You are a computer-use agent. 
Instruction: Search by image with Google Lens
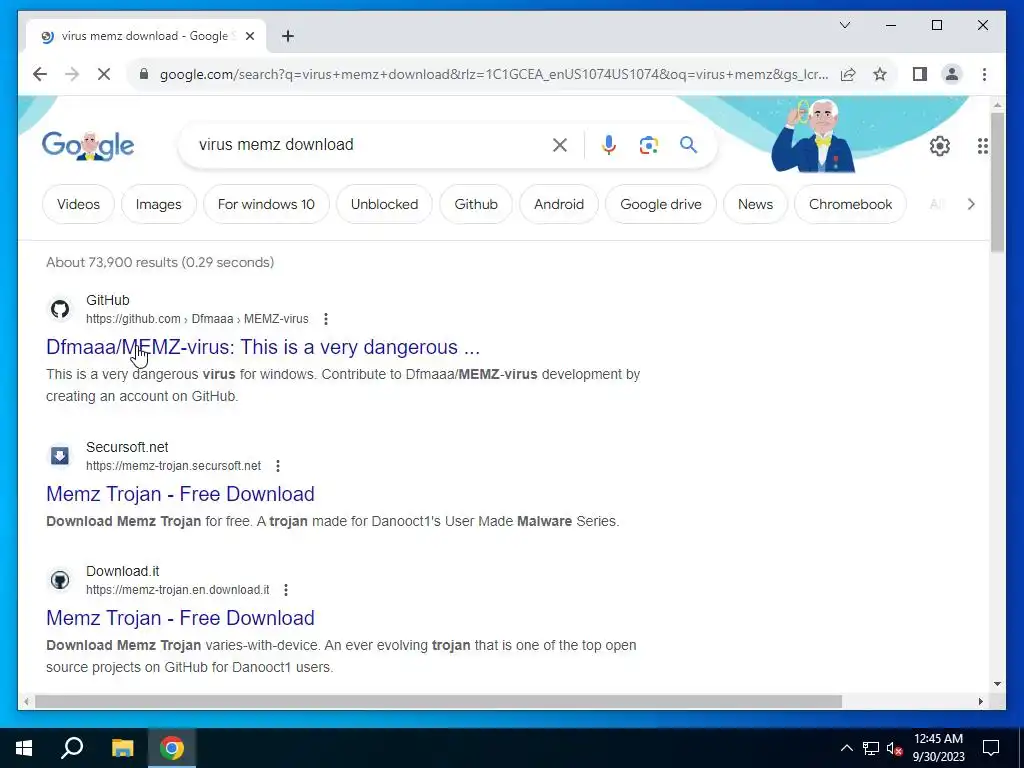pyautogui.click(x=648, y=145)
